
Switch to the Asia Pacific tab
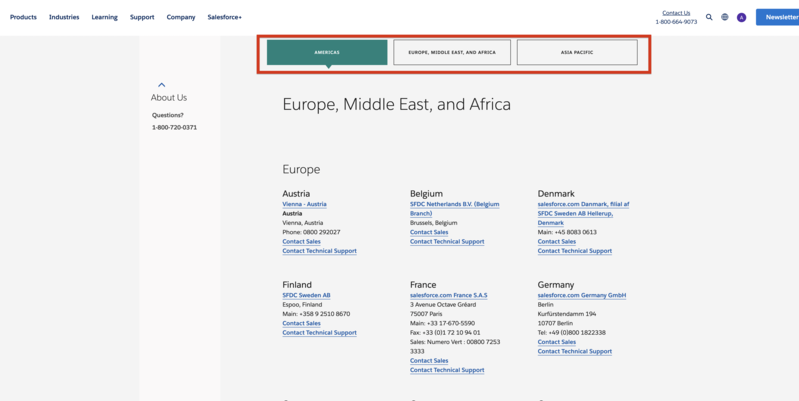point(577,52)
